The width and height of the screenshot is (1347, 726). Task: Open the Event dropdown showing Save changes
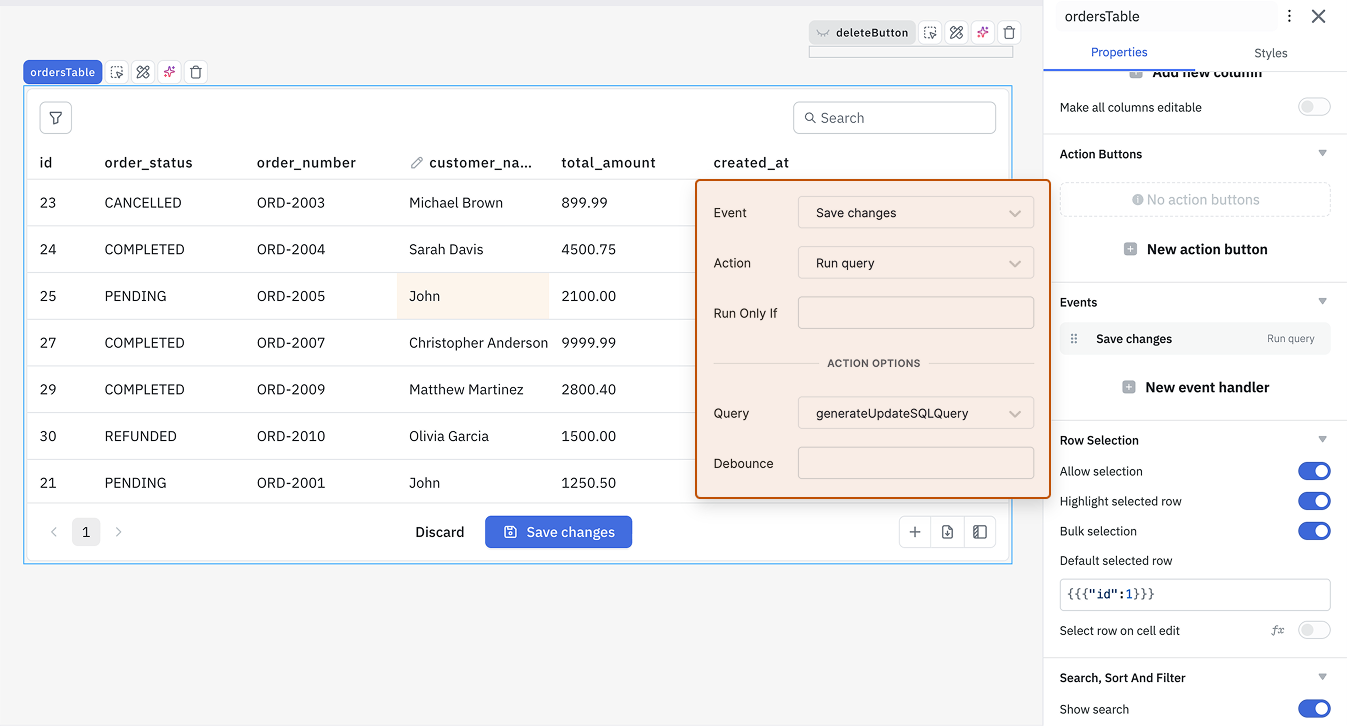tap(915, 213)
